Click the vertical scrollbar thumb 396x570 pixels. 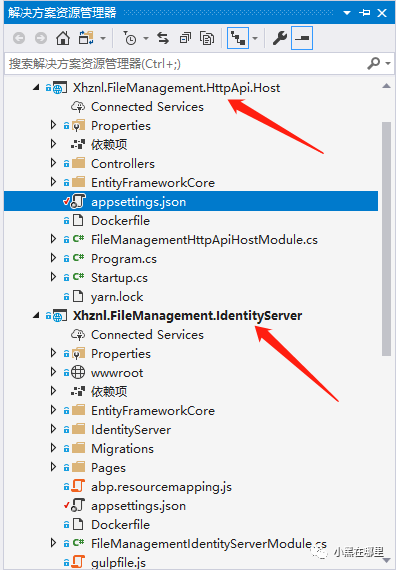387,239
